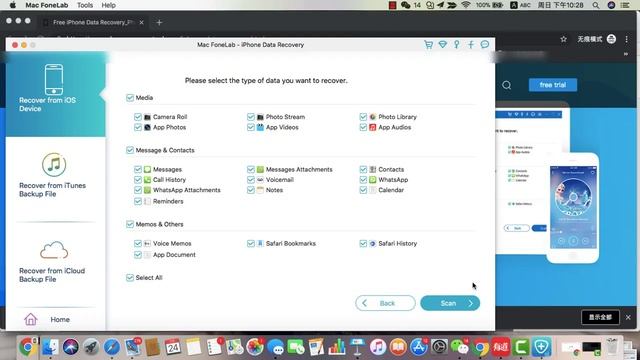Viewport: 640px width, 360px height.
Task: Close the Free iPhone Data Recovery tab
Action: (141, 22)
